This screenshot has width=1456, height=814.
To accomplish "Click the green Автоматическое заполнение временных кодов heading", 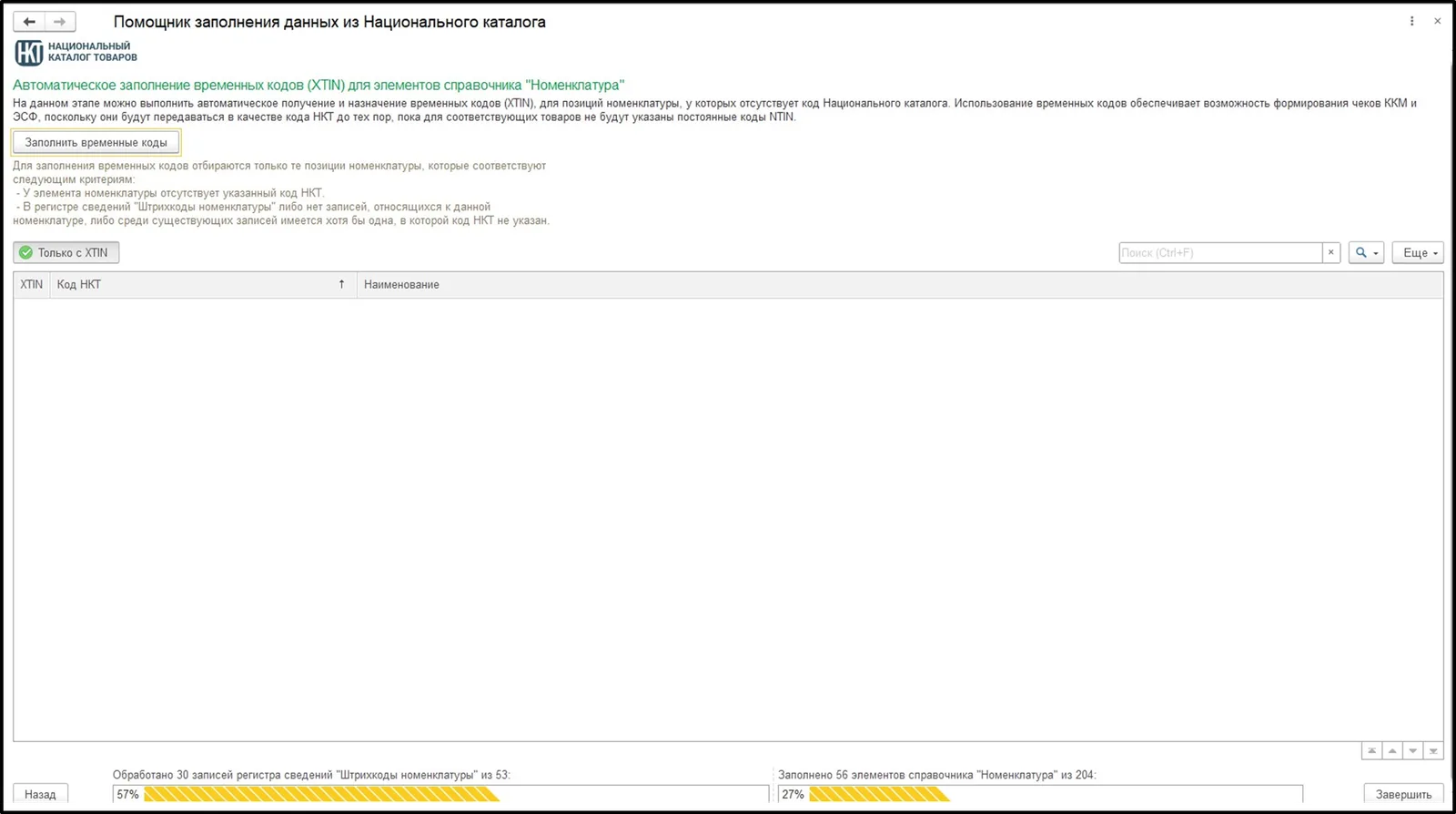I will [318, 85].
